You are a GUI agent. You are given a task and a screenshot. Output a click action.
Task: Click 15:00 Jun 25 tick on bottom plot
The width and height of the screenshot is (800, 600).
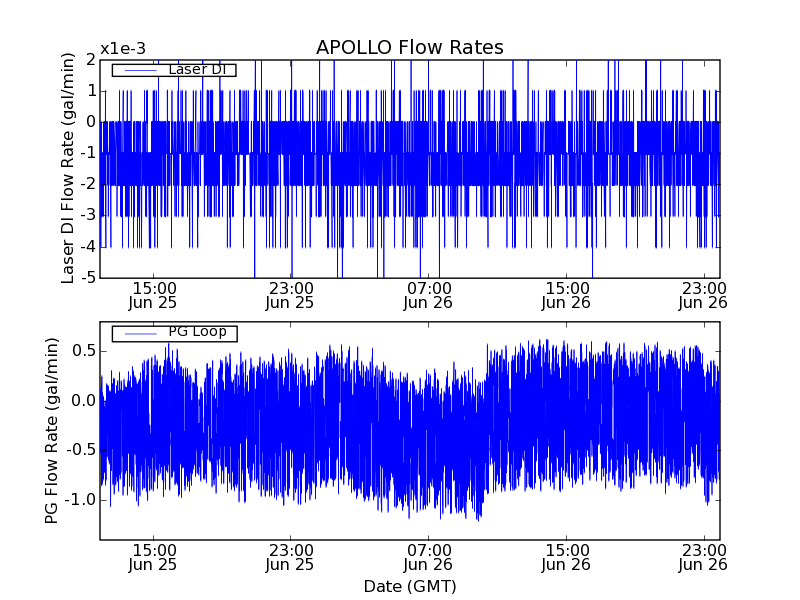coord(153,557)
